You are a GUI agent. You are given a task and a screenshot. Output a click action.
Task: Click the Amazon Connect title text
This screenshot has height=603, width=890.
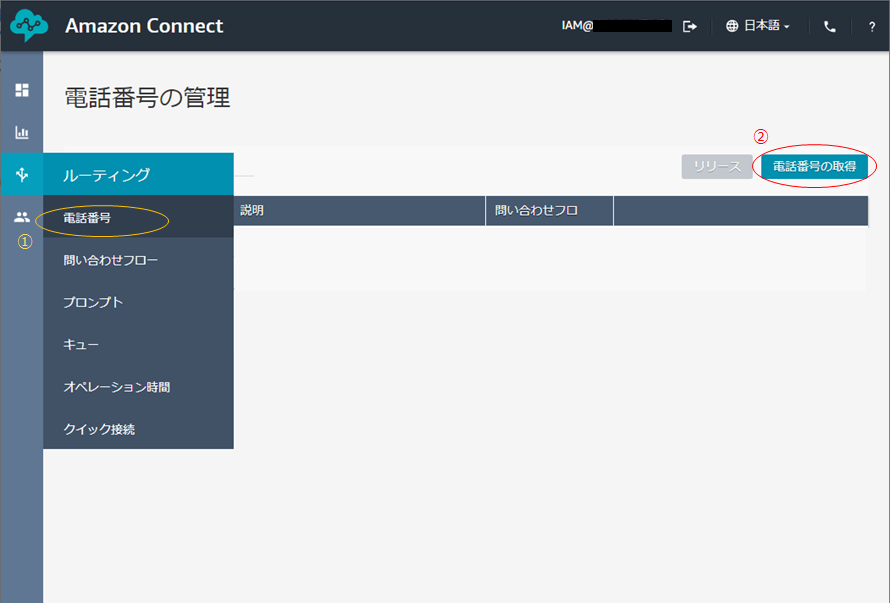click(x=144, y=26)
